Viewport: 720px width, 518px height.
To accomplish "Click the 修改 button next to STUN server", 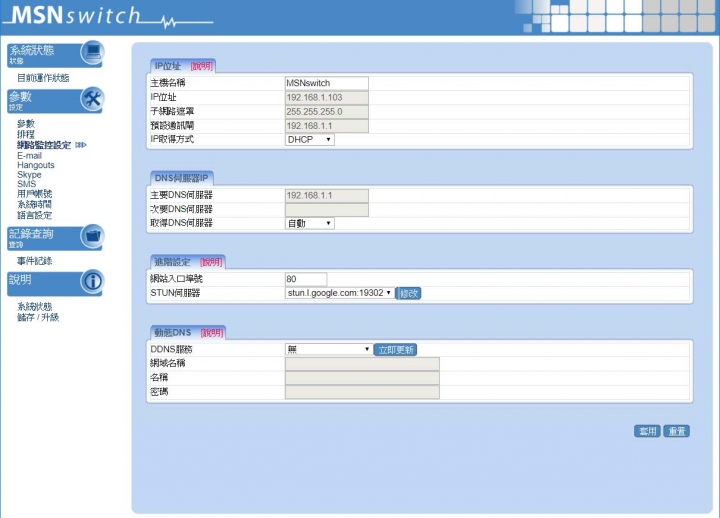I will pos(408,293).
